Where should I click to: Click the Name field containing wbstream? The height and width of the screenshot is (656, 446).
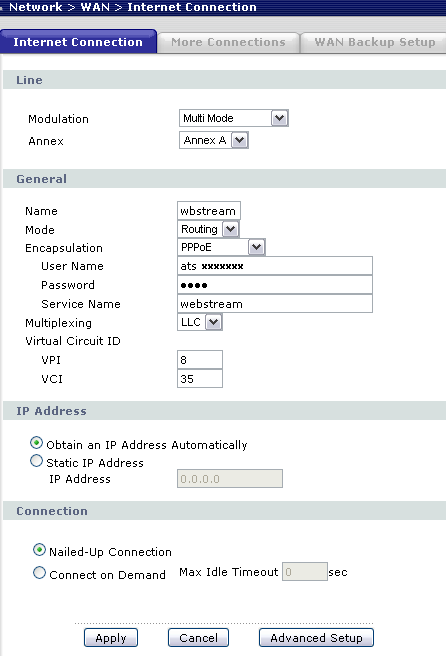[209, 211]
